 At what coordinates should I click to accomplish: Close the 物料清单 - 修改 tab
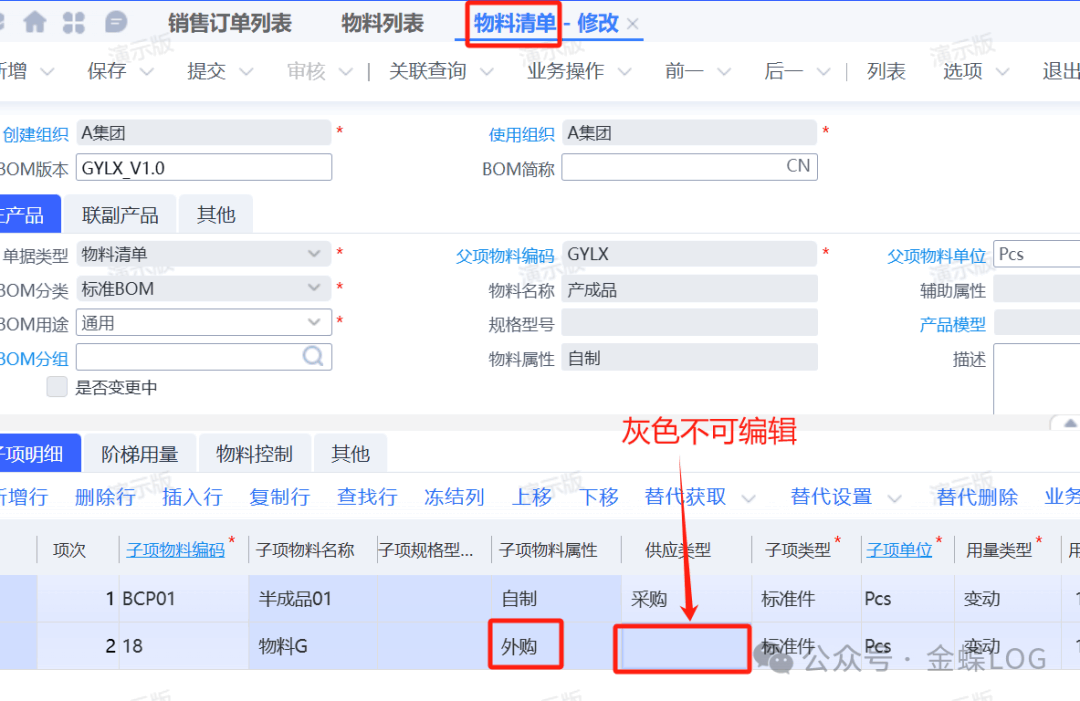(x=633, y=24)
